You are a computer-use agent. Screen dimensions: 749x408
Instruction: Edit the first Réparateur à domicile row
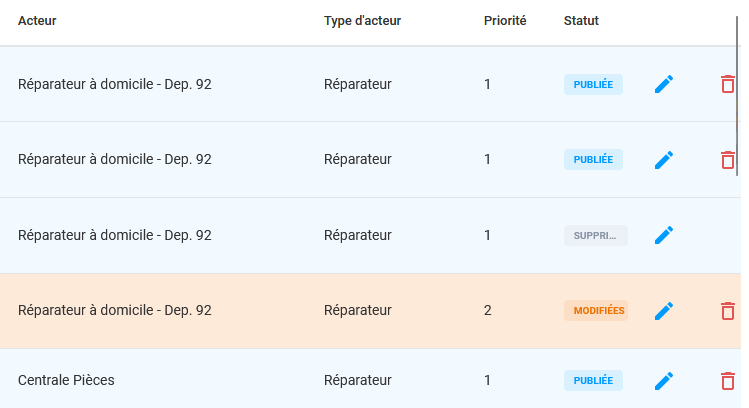(x=664, y=84)
